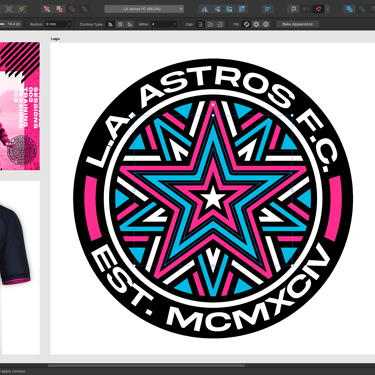Click the Logo artboard label
The width and height of the screenshot is (375, 375).
pyautogui.click(x=55, y=39)
